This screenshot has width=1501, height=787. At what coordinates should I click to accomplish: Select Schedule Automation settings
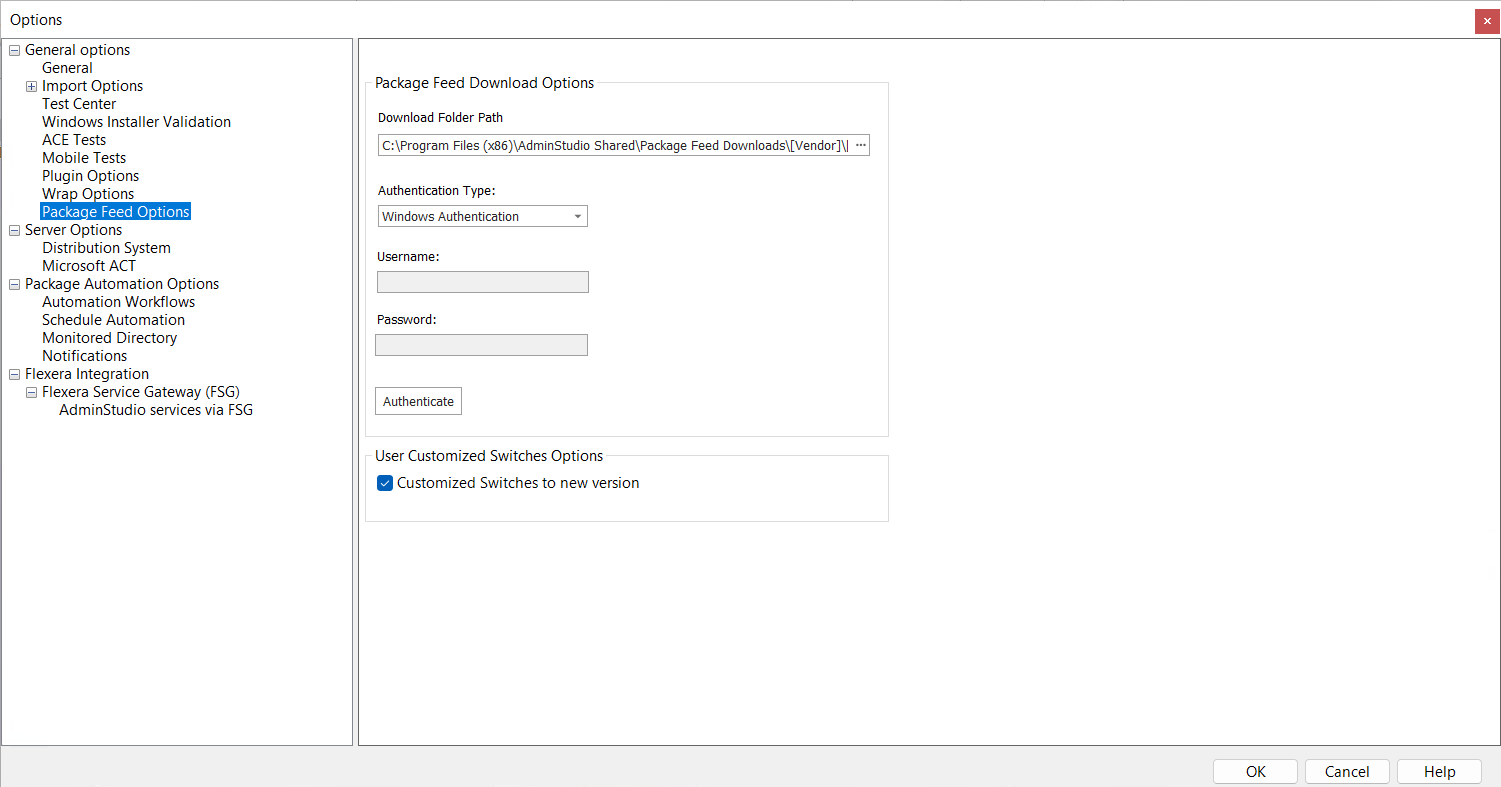113,319
